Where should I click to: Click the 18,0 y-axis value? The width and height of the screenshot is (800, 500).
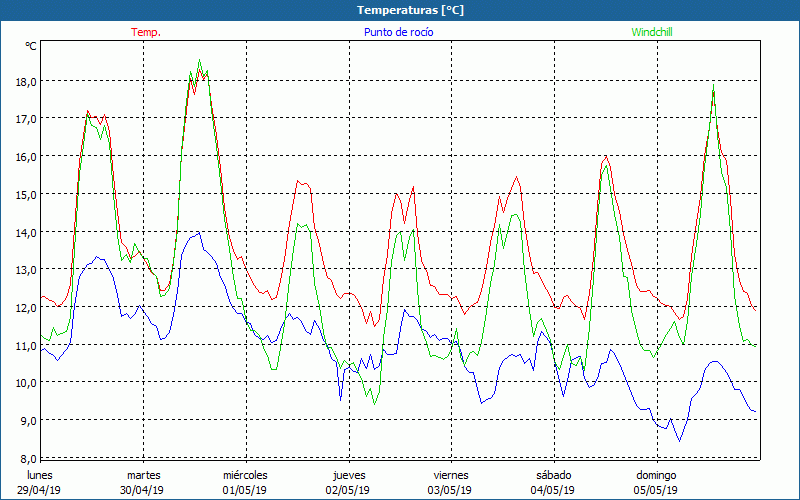pyautogui.click(x=26, y=82)
